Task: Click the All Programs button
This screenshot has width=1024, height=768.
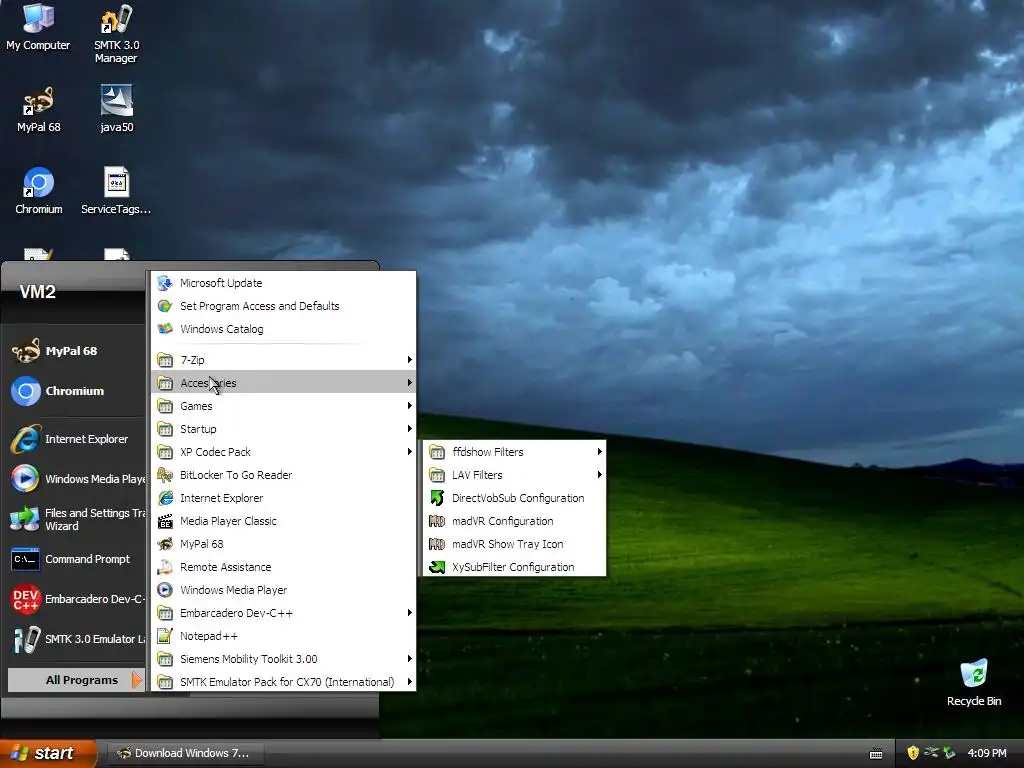Action: pos(76,680)
